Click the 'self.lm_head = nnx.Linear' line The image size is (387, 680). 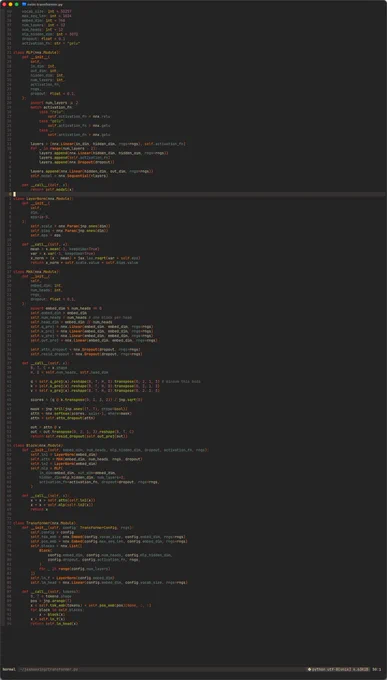pos(109,582)
